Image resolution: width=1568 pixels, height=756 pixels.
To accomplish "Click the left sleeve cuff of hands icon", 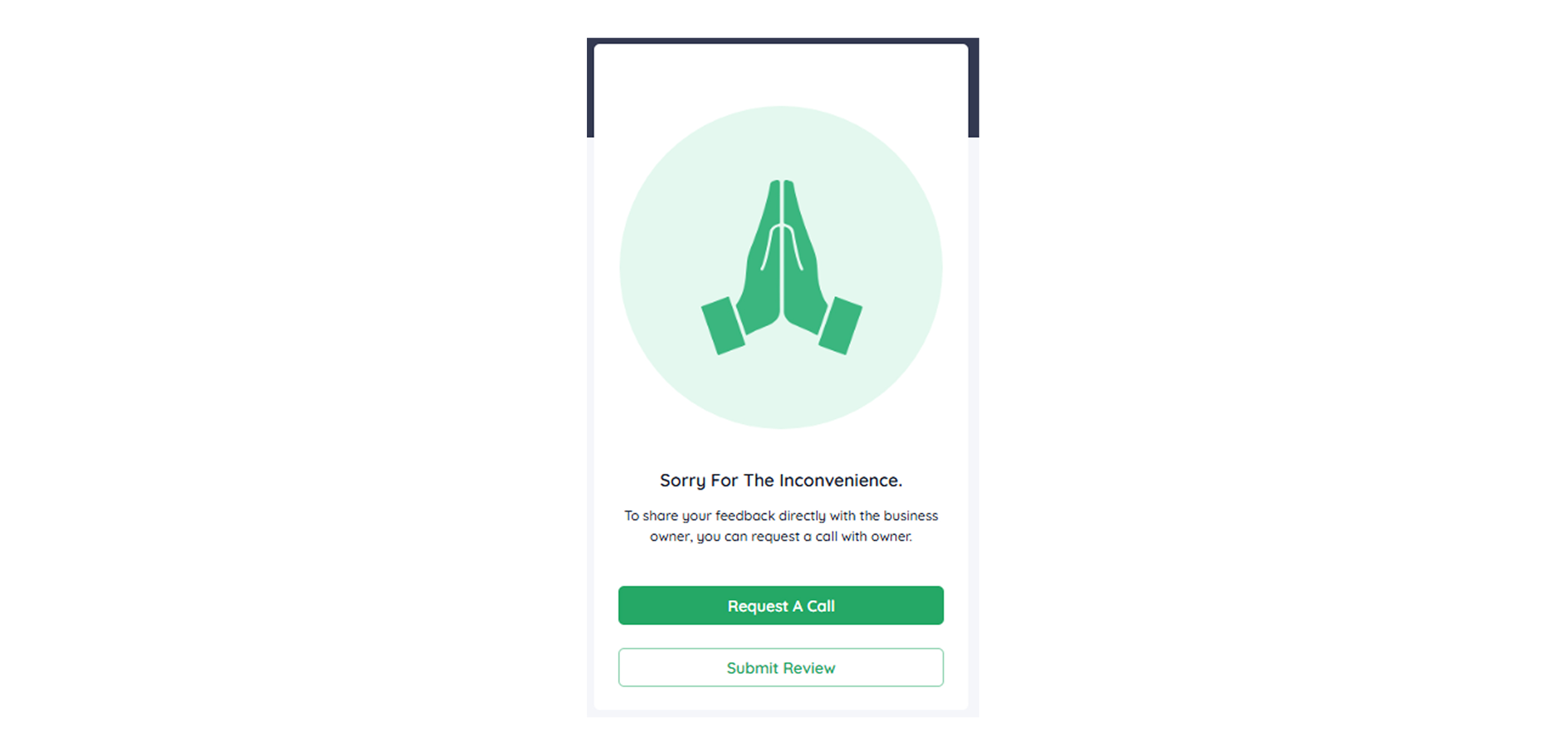I will click(723, 326).
